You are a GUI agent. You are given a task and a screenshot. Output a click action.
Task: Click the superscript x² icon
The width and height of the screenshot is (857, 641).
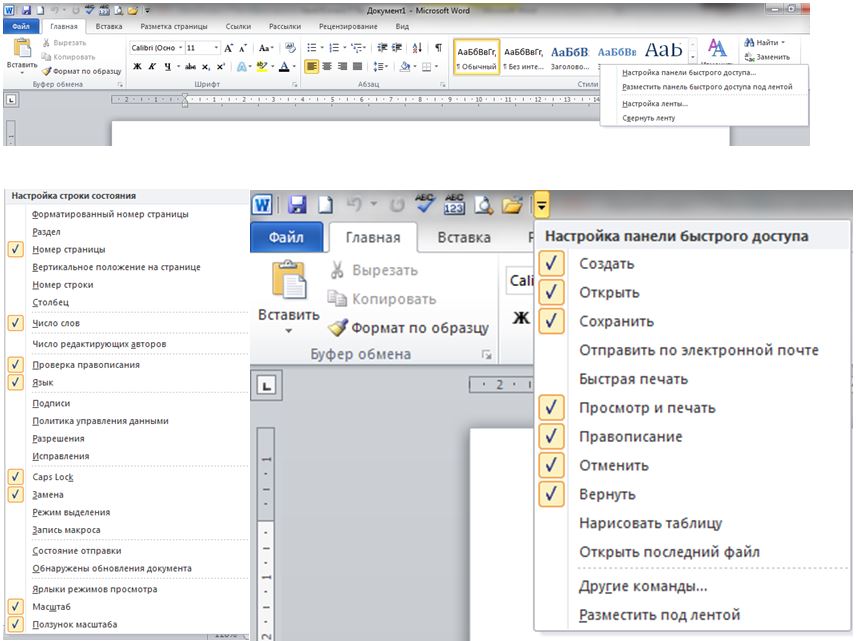(221, 67)
